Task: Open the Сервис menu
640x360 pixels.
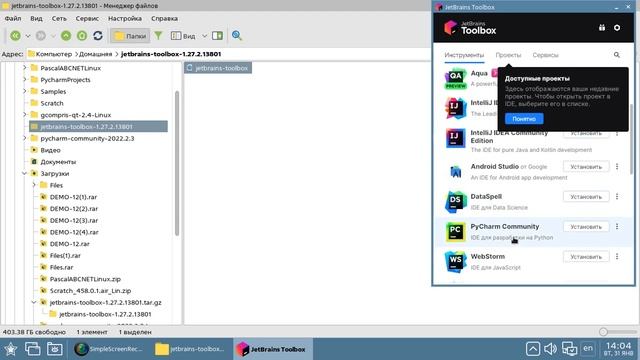Action: [87, 18]
